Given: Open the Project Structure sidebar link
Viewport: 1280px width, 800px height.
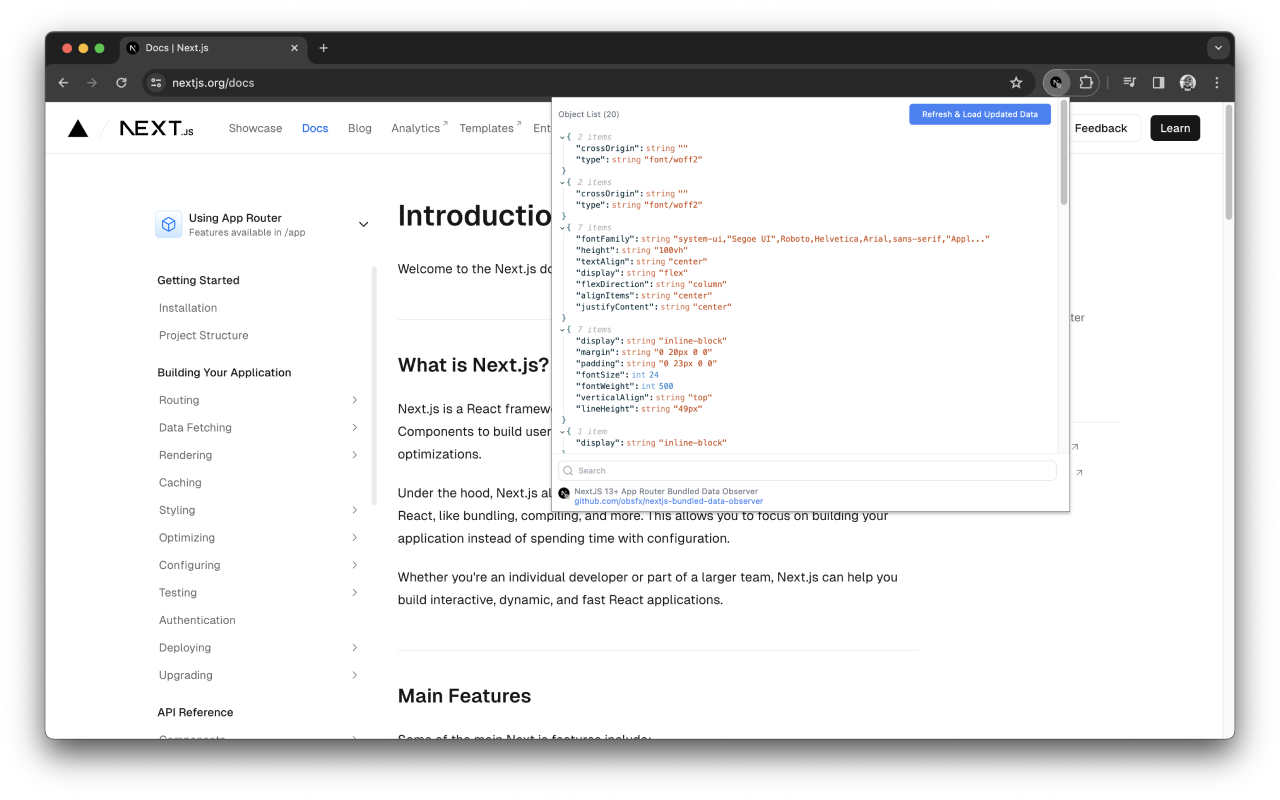Looking at the screenshot, I should [x=204, y=335].
